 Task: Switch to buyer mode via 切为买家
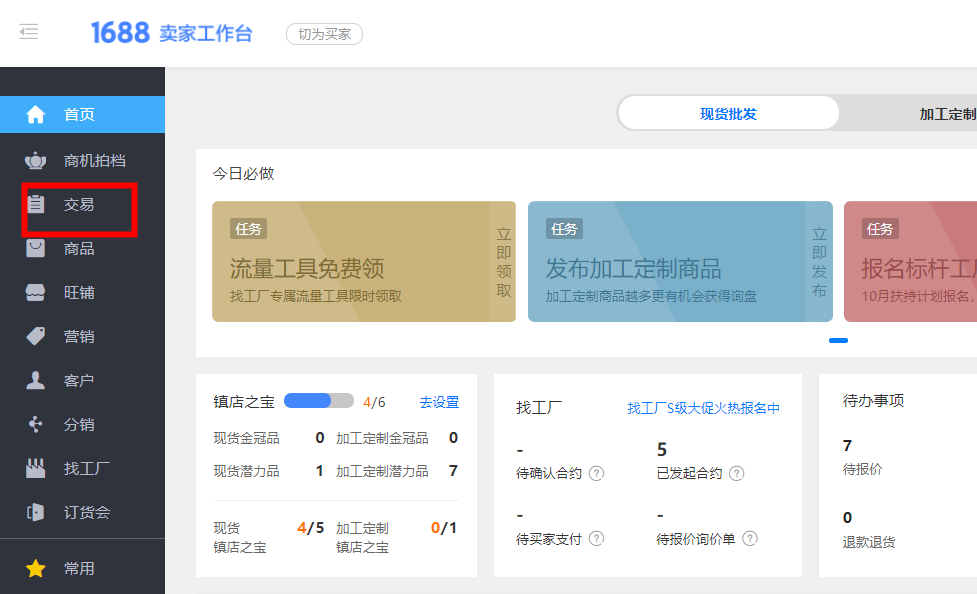[x=324, y=33]
